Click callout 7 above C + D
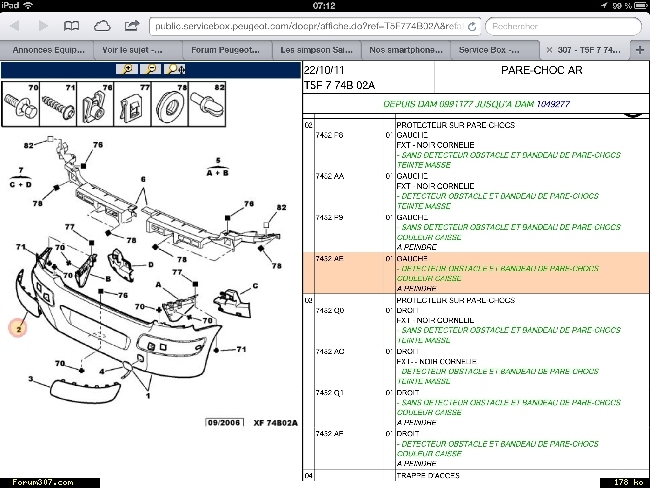650x488 pixels. 21,170
